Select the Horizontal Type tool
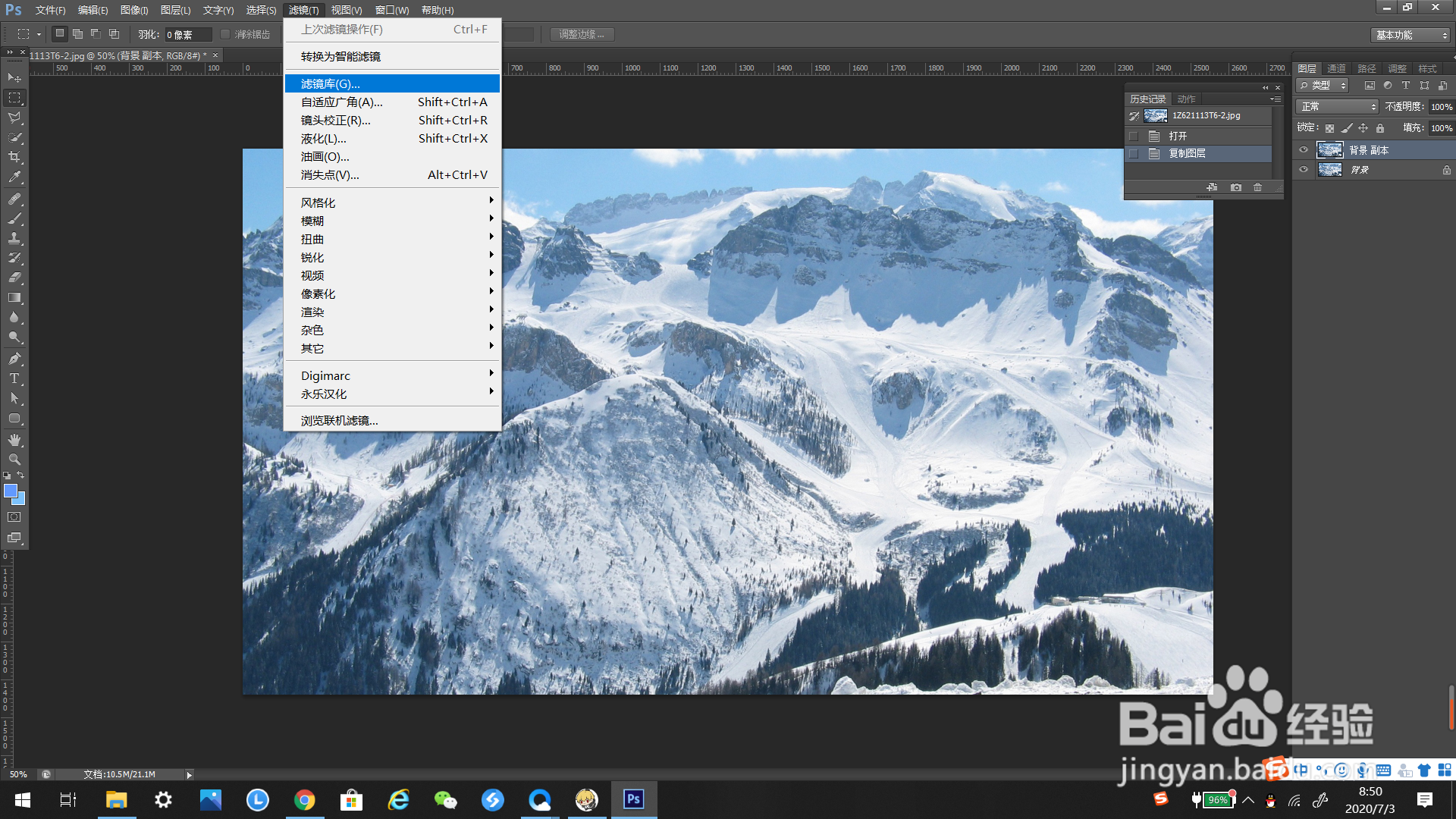This screenshot has height=819, width=1456. pos(14,378)
